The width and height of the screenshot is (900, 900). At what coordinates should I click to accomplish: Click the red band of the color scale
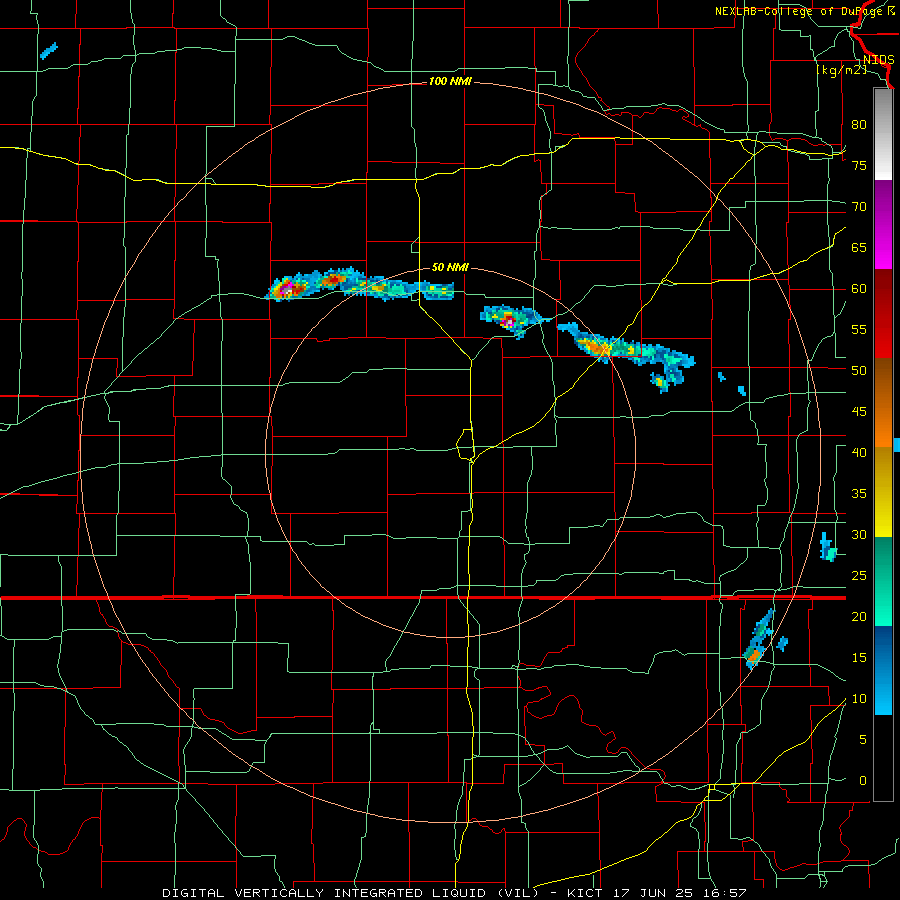[x=883, y=314]
